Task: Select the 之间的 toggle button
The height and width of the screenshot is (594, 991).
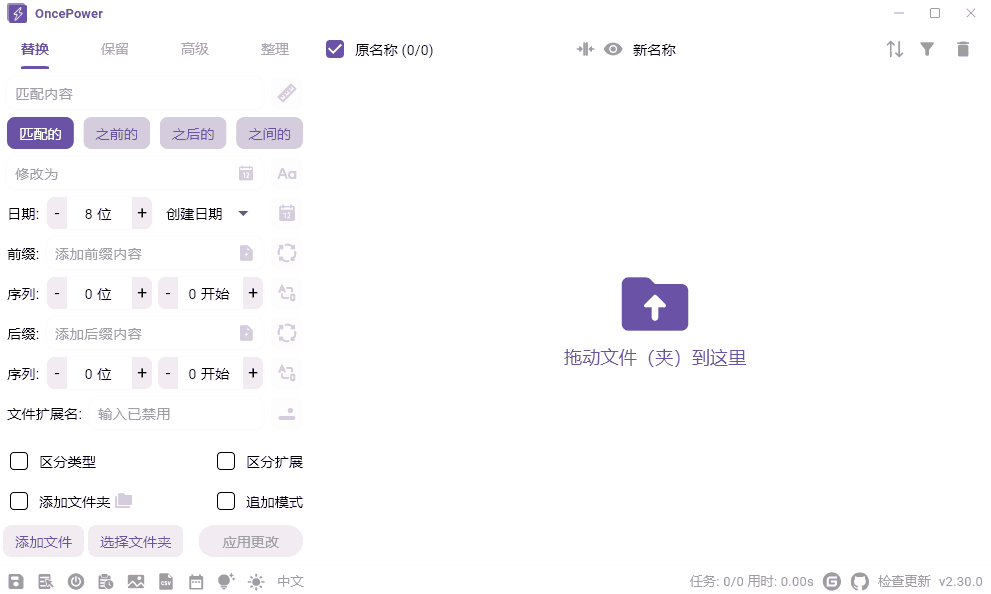Action: click(x=270, y=133)
